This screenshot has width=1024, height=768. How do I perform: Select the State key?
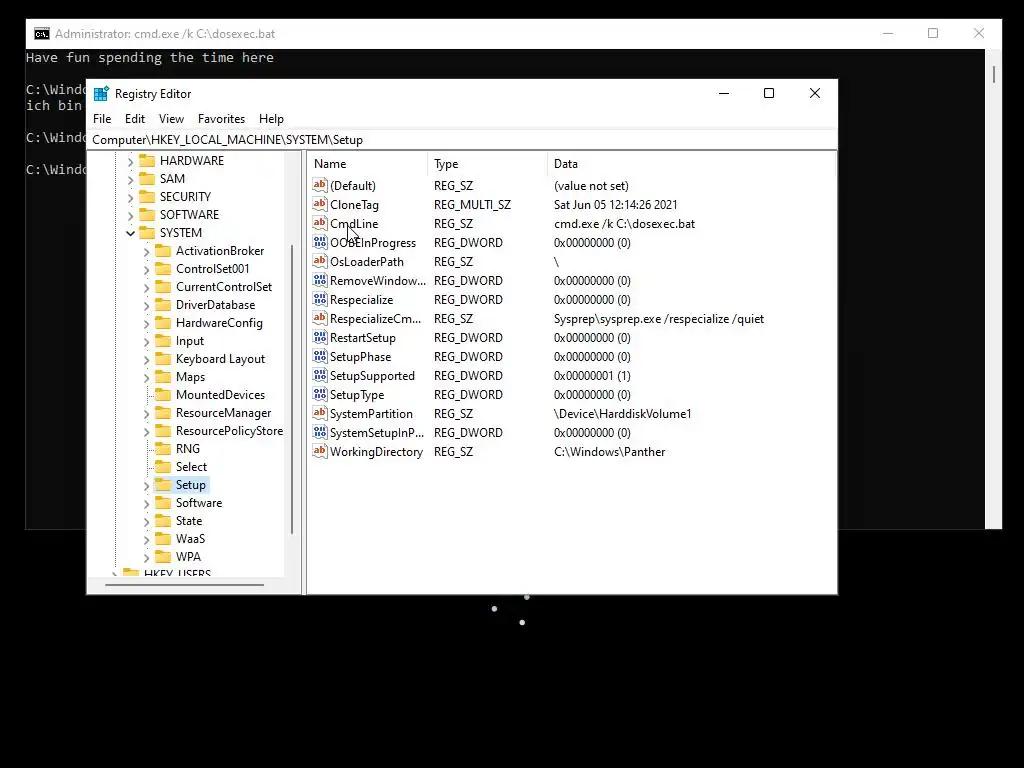click(x=189, y=521)
